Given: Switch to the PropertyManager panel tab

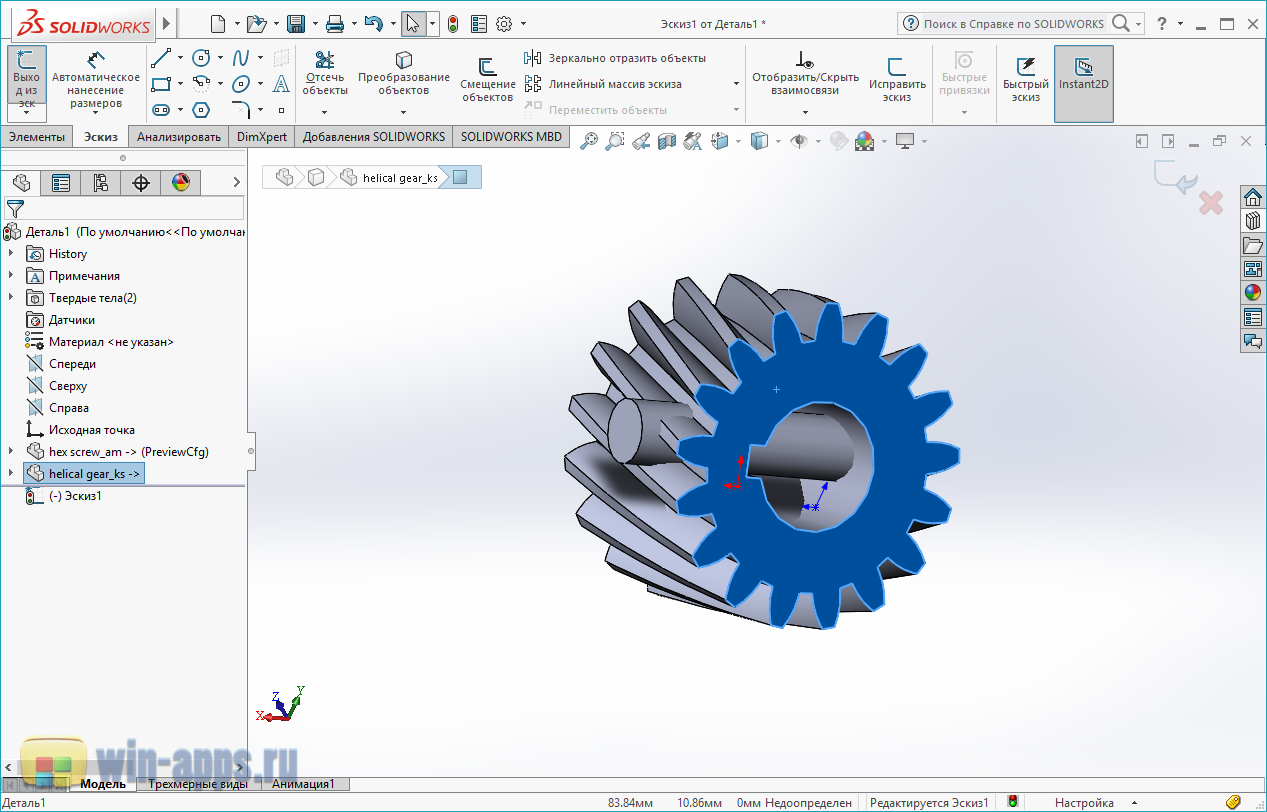Looking at the screenshot, I should (61, 183).
